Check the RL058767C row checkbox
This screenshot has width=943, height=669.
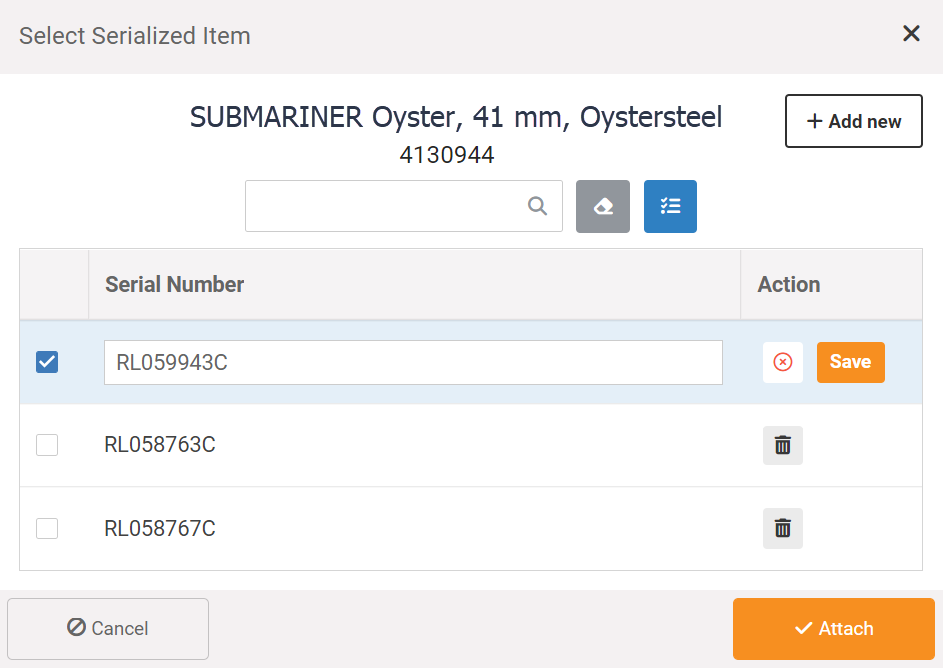click(47, 528)
